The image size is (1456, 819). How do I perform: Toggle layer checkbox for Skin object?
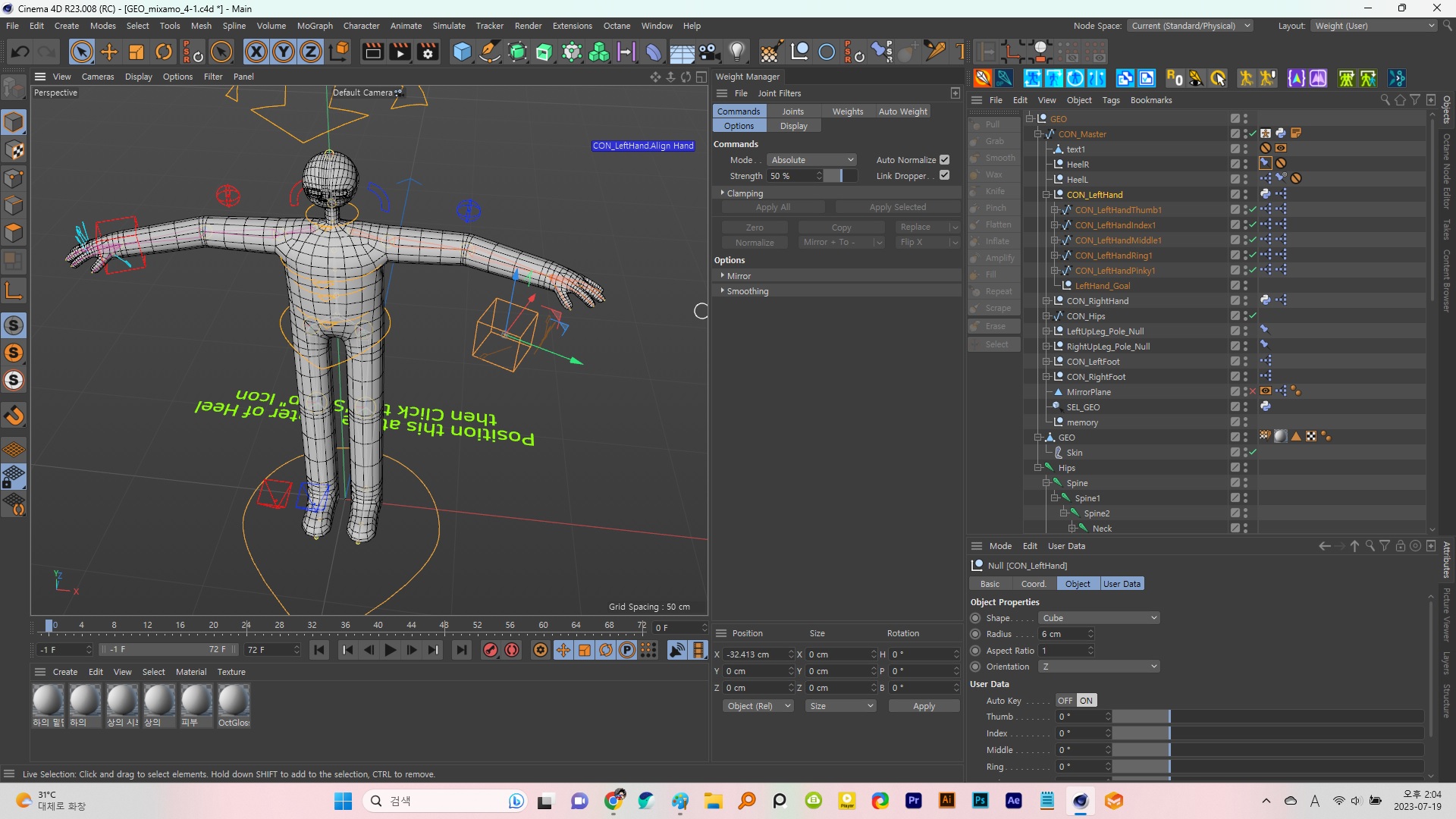[x=1235, y=453]
